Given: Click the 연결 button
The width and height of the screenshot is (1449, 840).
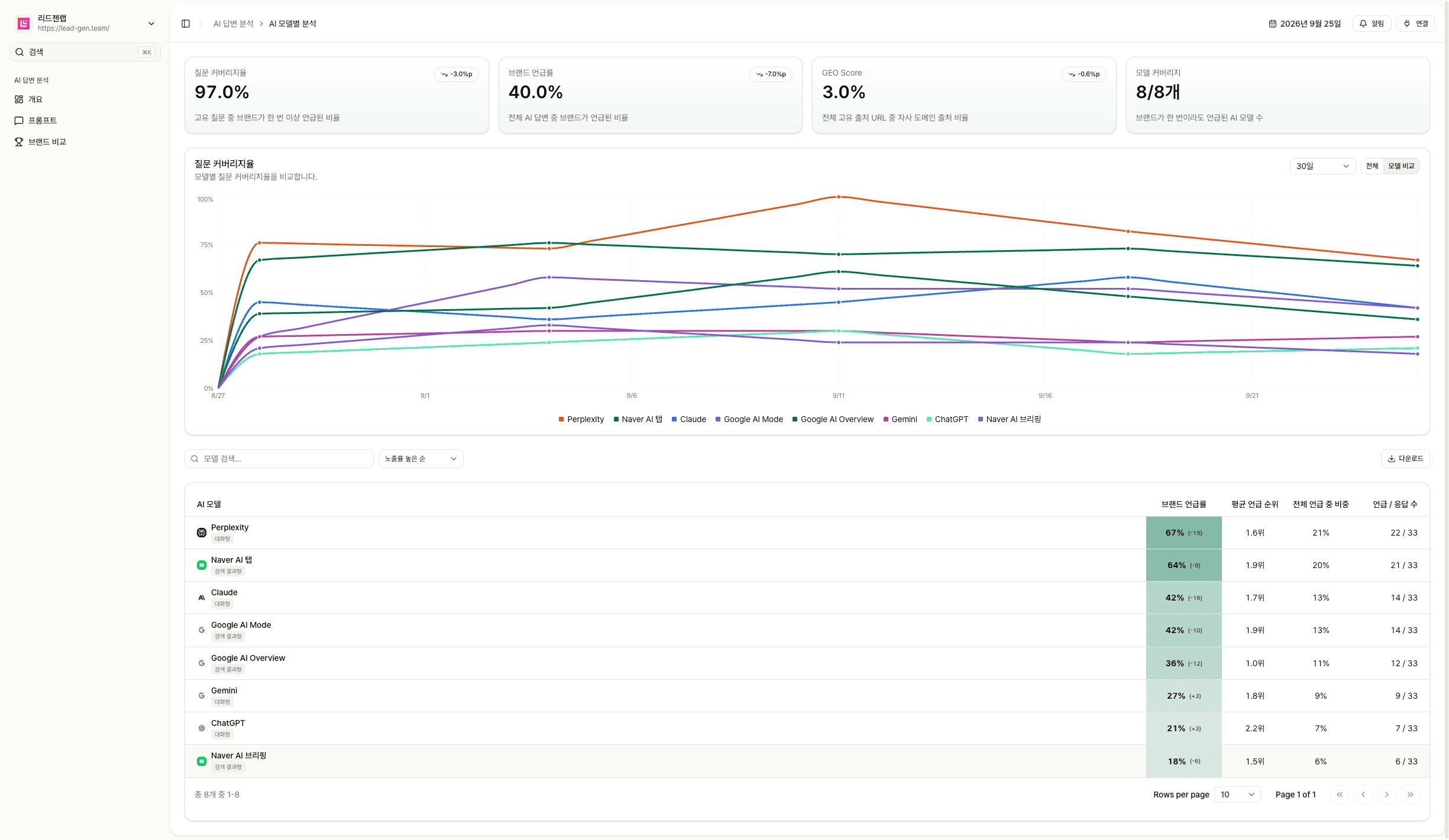Looking at the screenshot, I should click(1416, 24).
